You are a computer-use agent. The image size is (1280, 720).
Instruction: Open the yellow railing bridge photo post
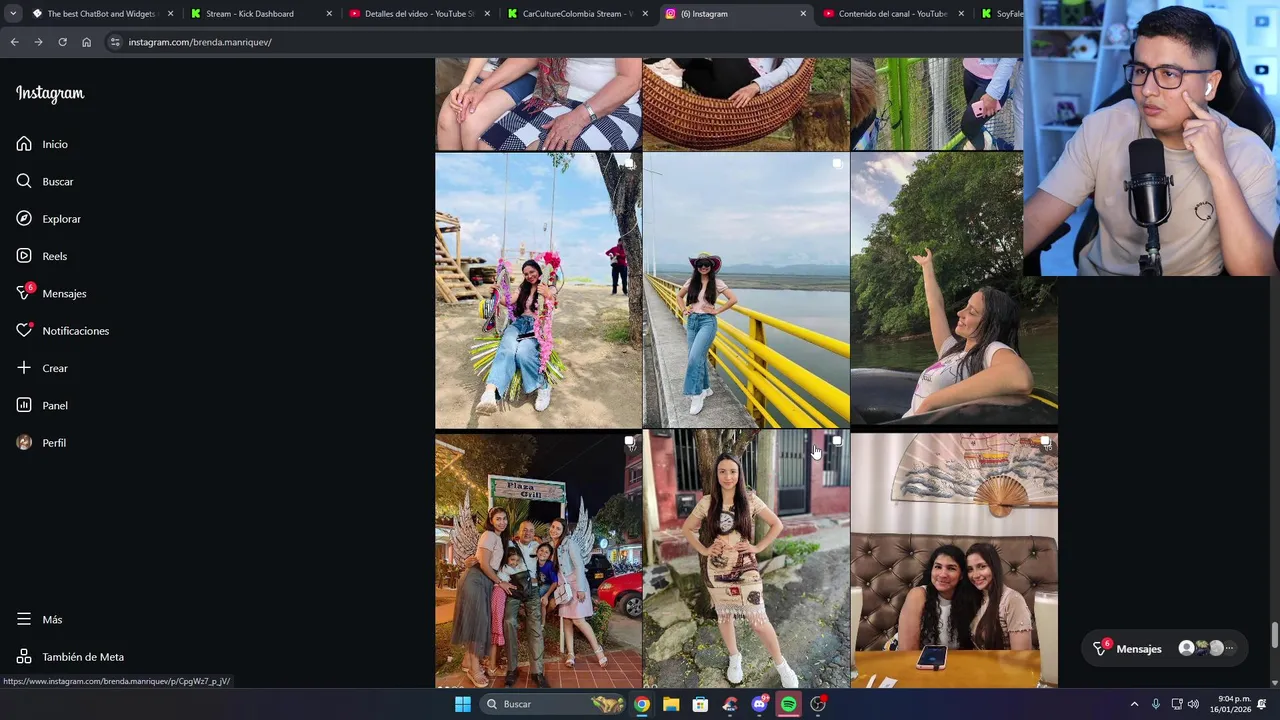tap(746, 291)
